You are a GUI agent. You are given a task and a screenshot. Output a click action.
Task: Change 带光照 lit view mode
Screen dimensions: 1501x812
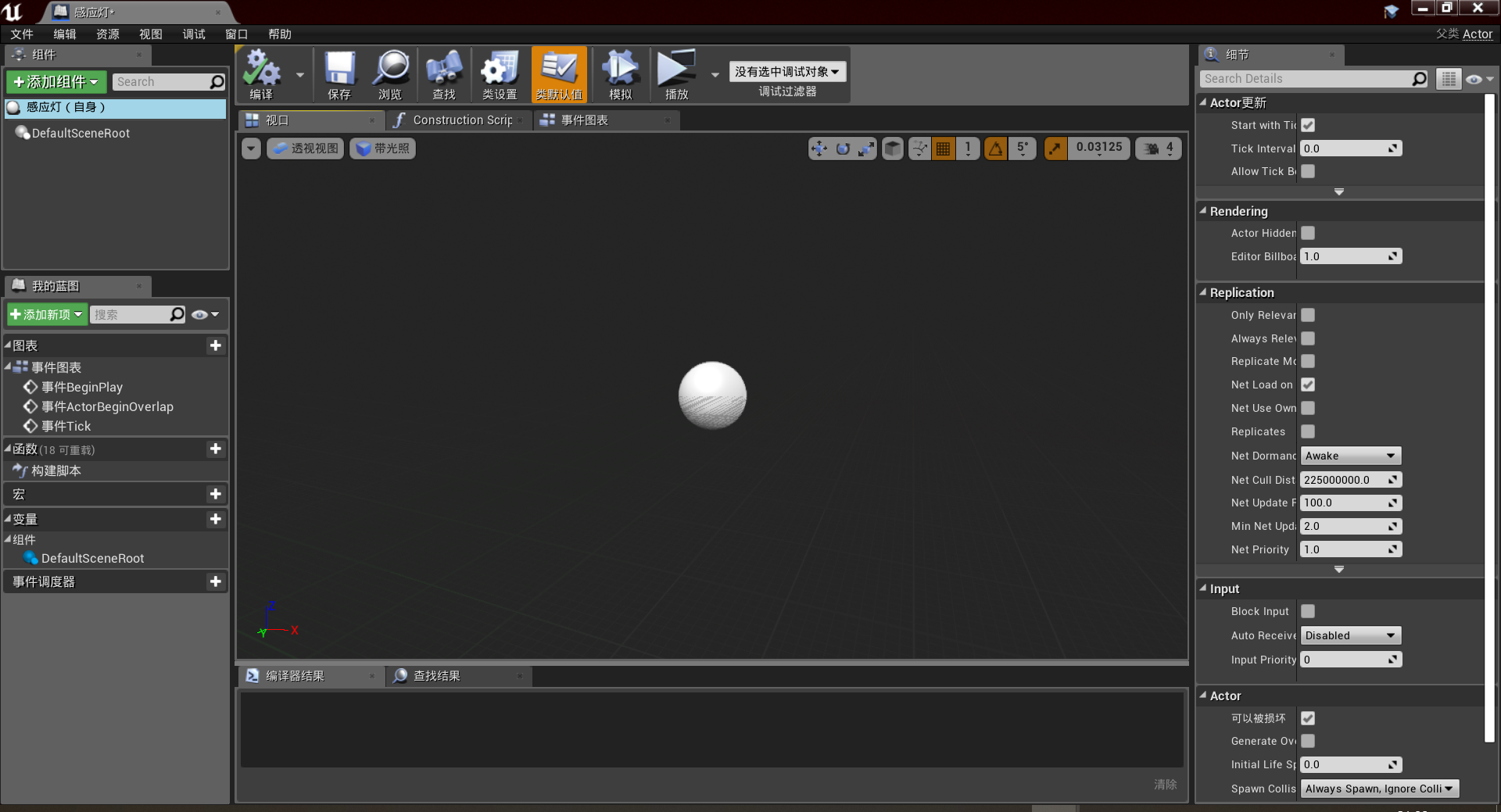click(x=383, y=148)
